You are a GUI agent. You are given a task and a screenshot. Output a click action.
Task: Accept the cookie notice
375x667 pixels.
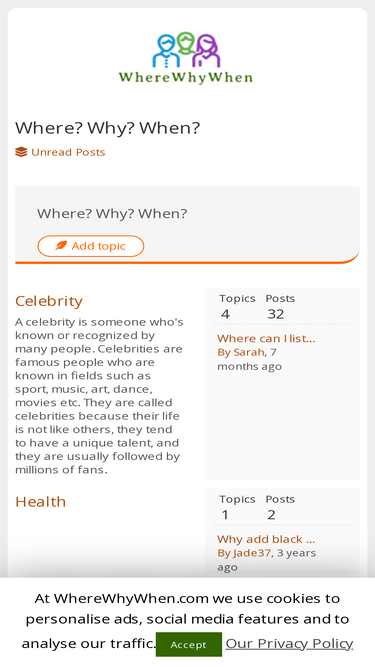click(x=189, y=644)
